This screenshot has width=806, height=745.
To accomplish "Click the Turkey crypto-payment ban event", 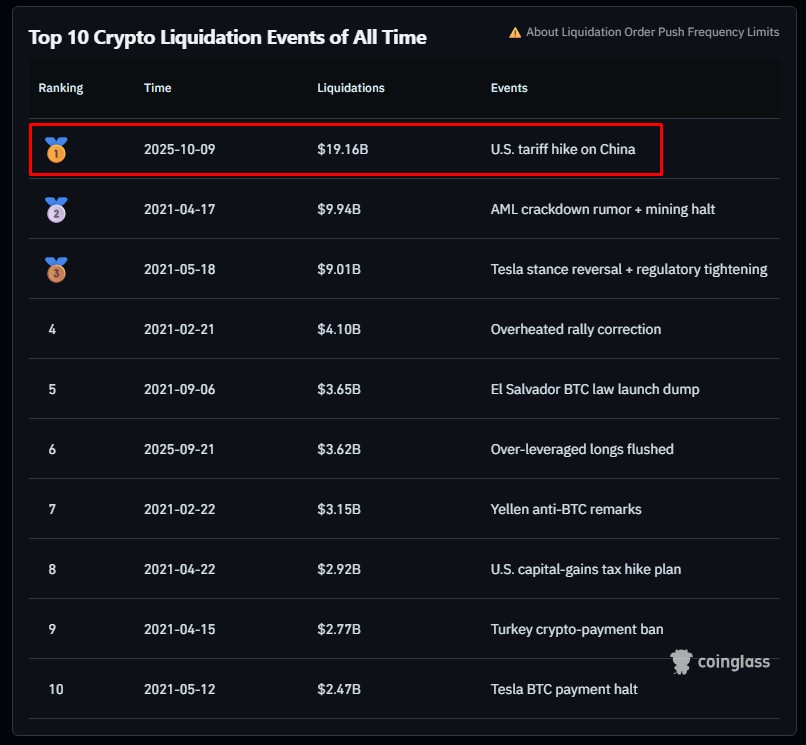I will coord(577,629).
